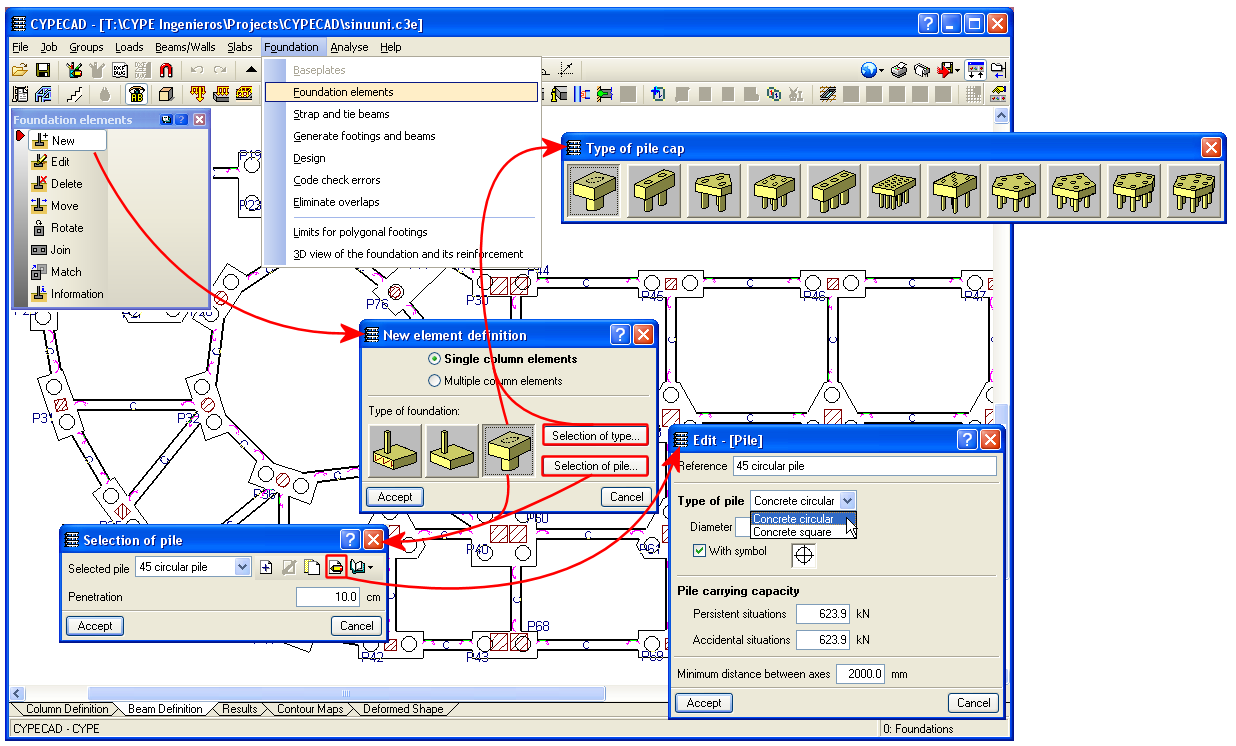Open the pile library book dropdown arrow
The image size is (1236, 746).
[370, 567]
